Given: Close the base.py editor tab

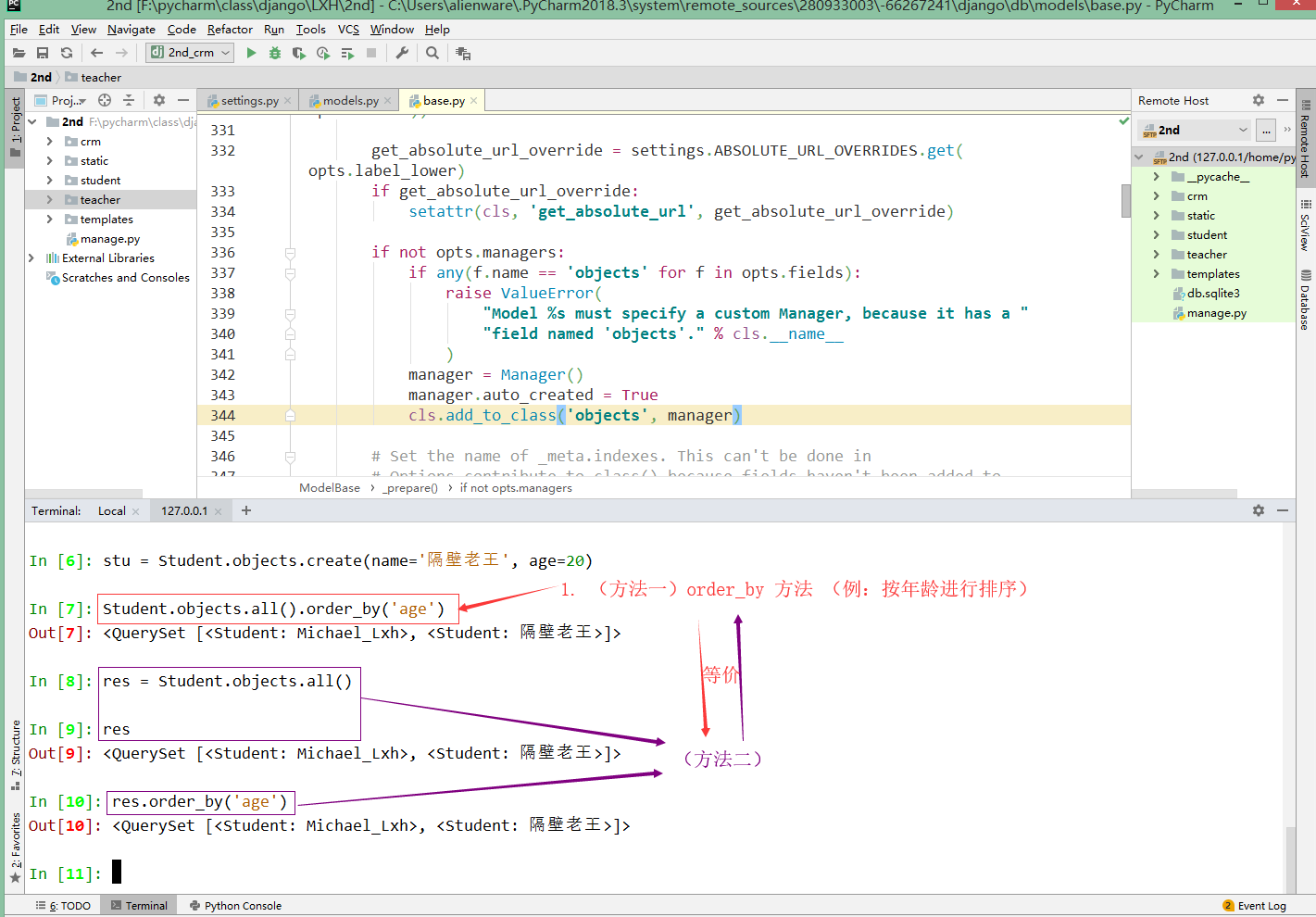Looking at the screenshot, I should [474, 101].
